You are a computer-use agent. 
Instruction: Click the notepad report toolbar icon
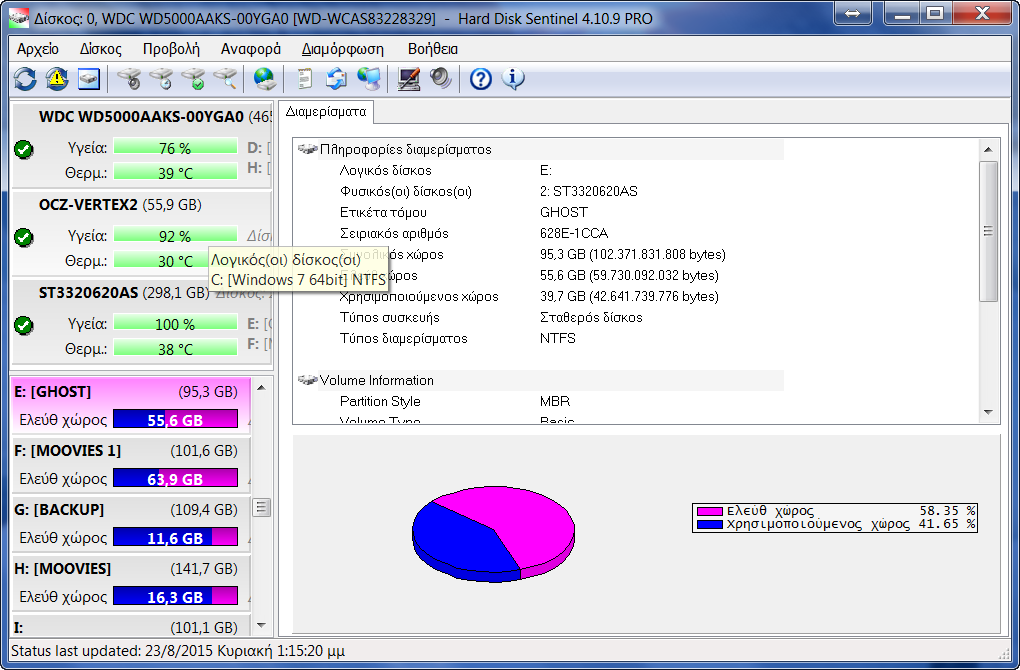(x=304, y=79)
